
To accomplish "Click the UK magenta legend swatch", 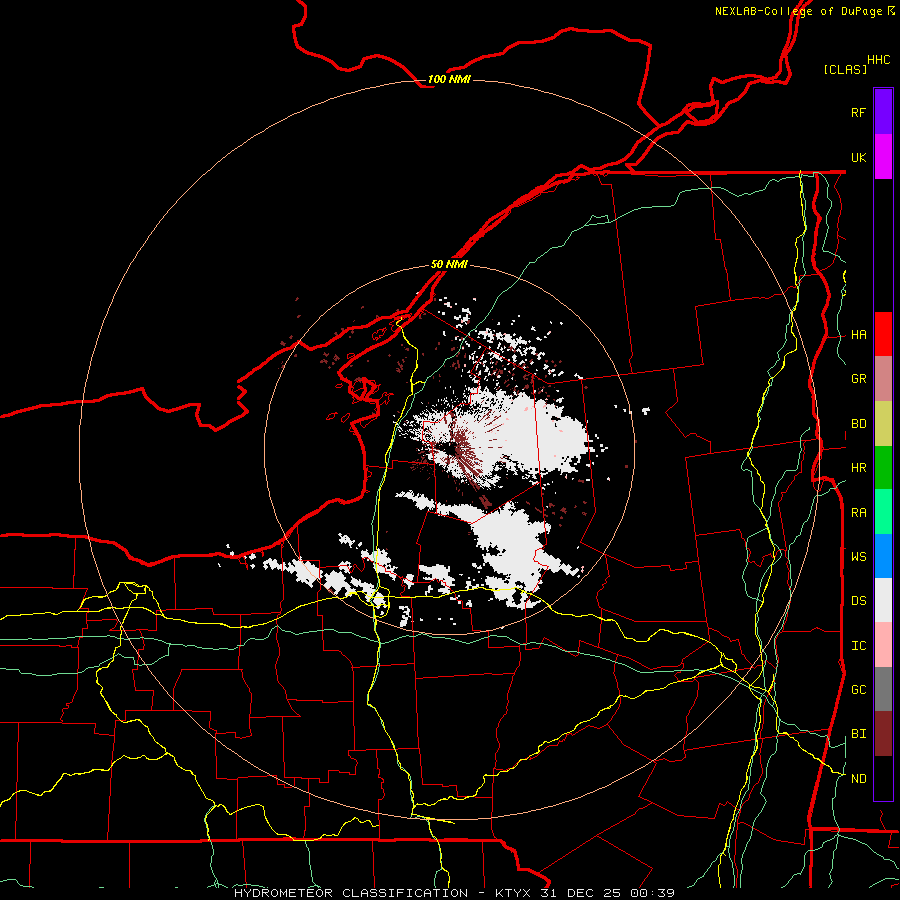I will 883,157.
